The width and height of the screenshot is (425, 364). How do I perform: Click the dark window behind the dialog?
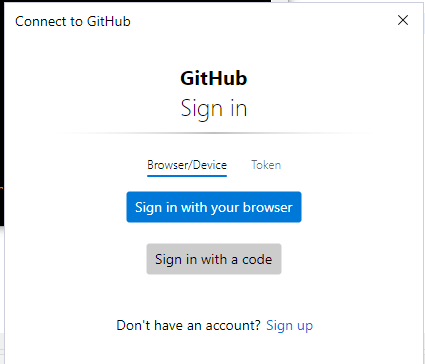[2, 113]
